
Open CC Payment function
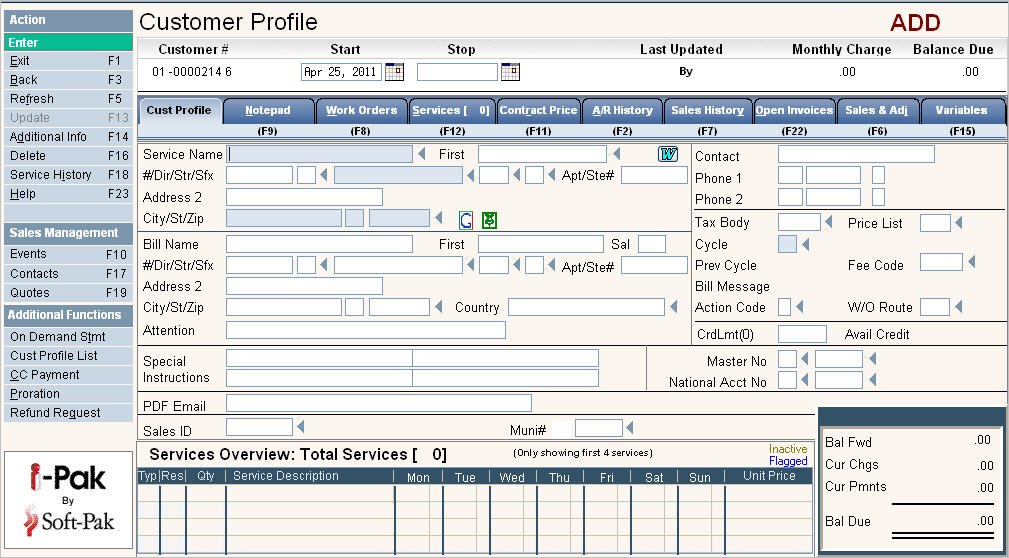(68, 375)
